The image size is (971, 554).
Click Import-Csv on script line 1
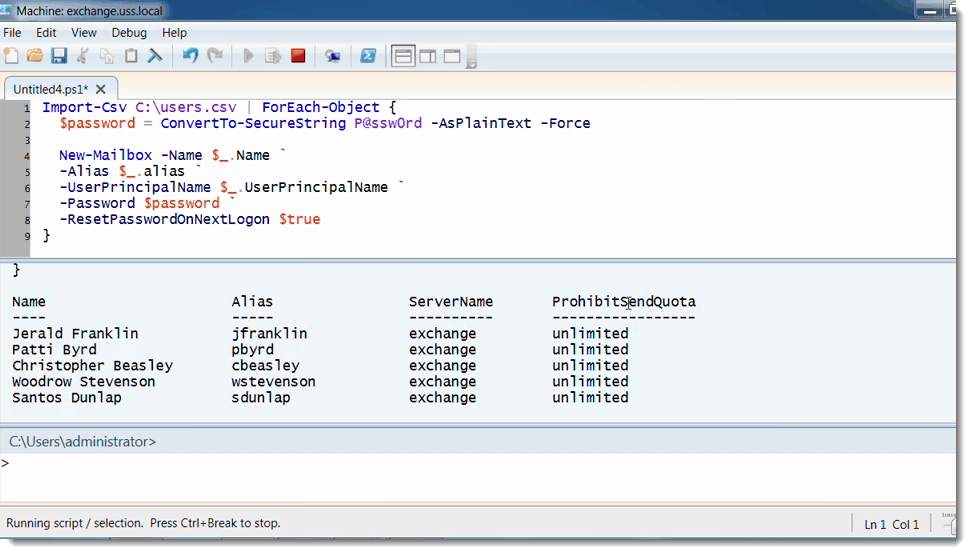click(84, 107)
